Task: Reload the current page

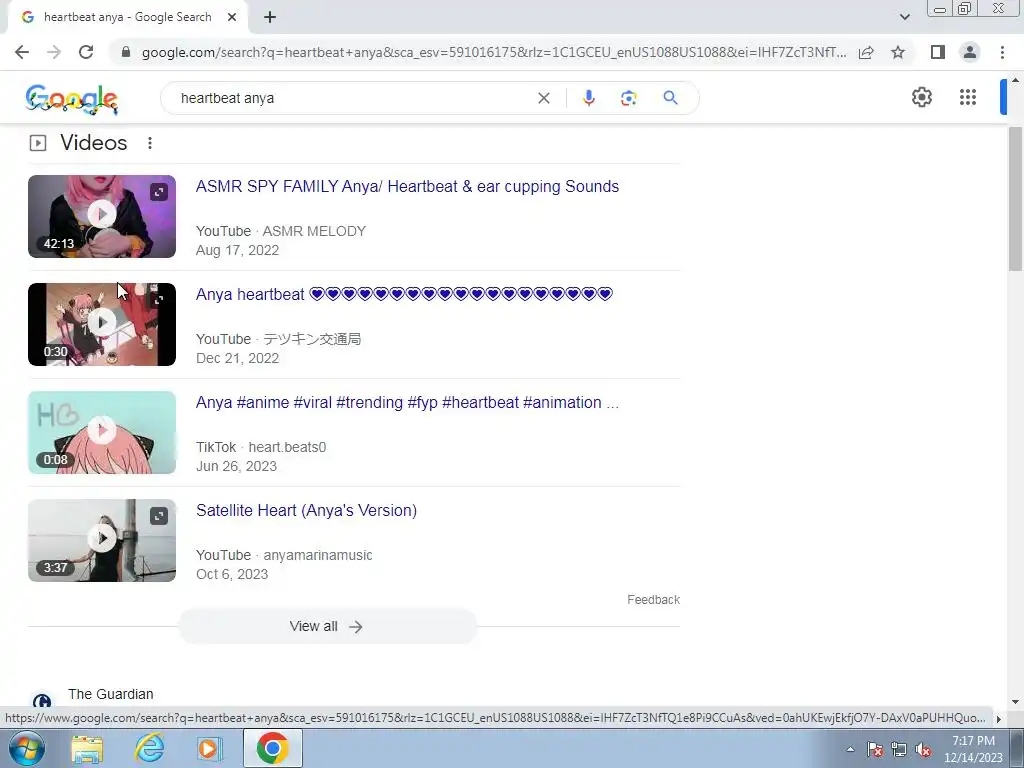Action: click(x=86, y=52)
